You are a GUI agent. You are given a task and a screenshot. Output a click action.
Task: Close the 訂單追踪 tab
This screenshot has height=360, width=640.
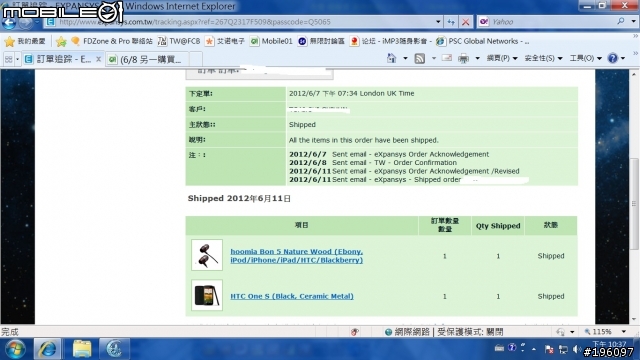point(98,60)
